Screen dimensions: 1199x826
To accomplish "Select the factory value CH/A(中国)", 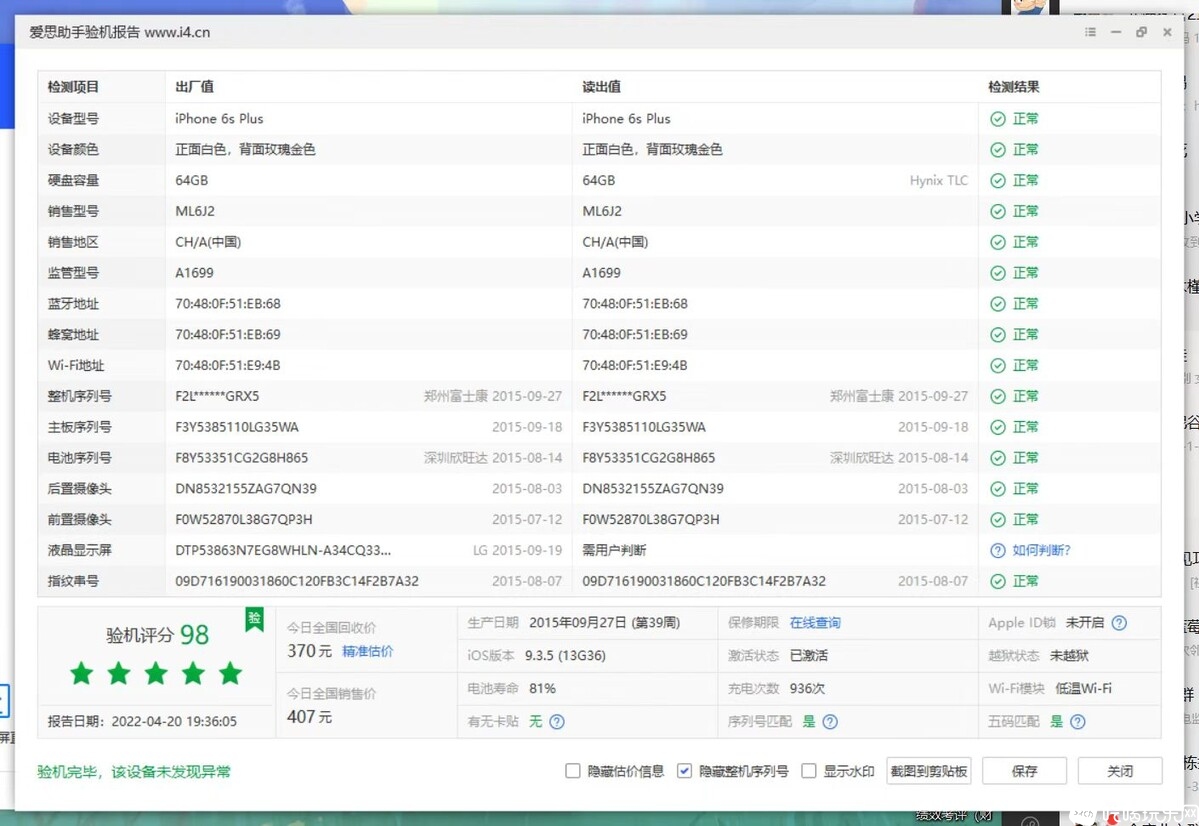I will (x=208, y=242).
